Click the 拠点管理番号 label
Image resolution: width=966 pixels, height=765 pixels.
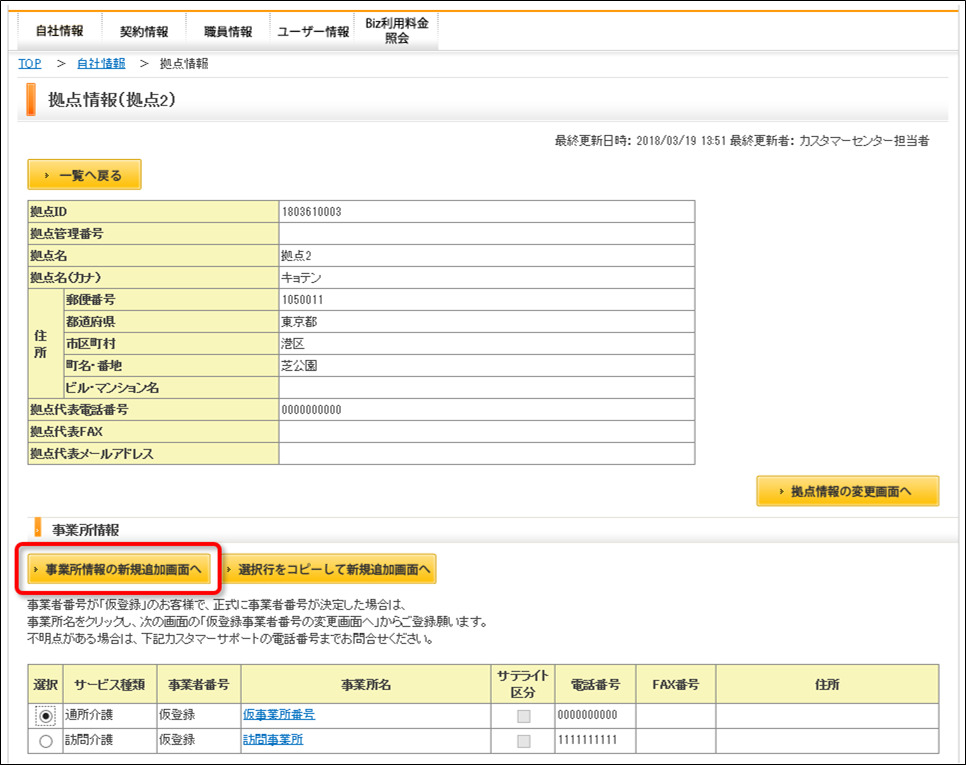[x=67, y=233]
